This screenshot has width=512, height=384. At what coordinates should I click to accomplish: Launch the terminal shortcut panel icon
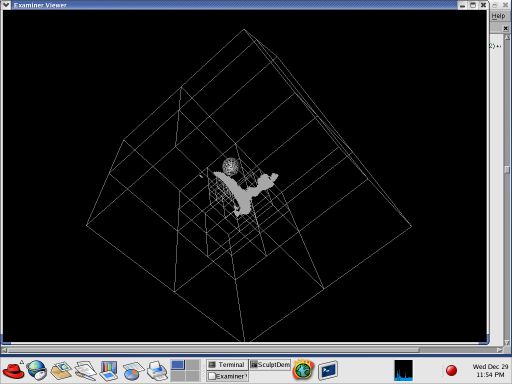[328, 370]
